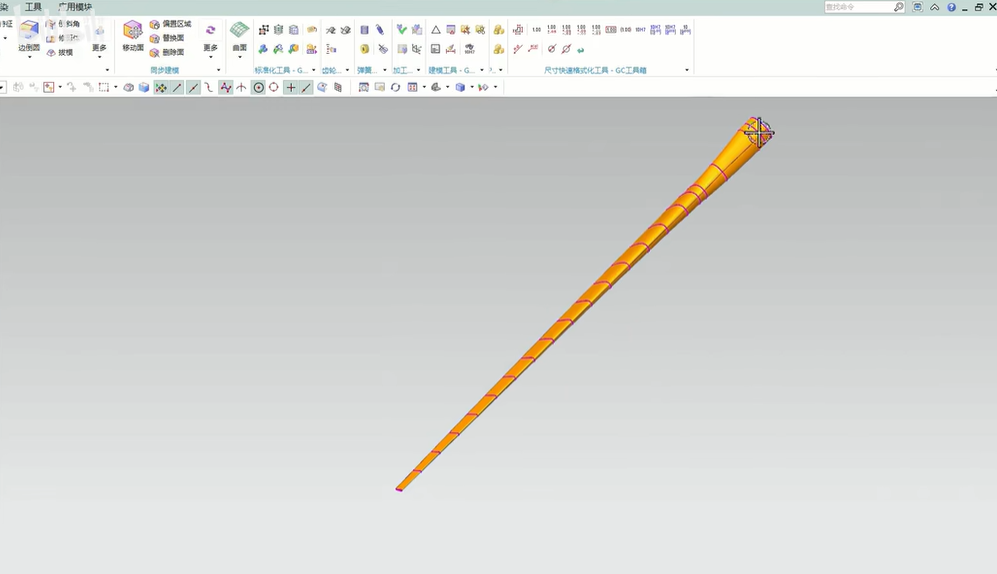
Task: Toggle mid point snap
Action: point(193,88)
